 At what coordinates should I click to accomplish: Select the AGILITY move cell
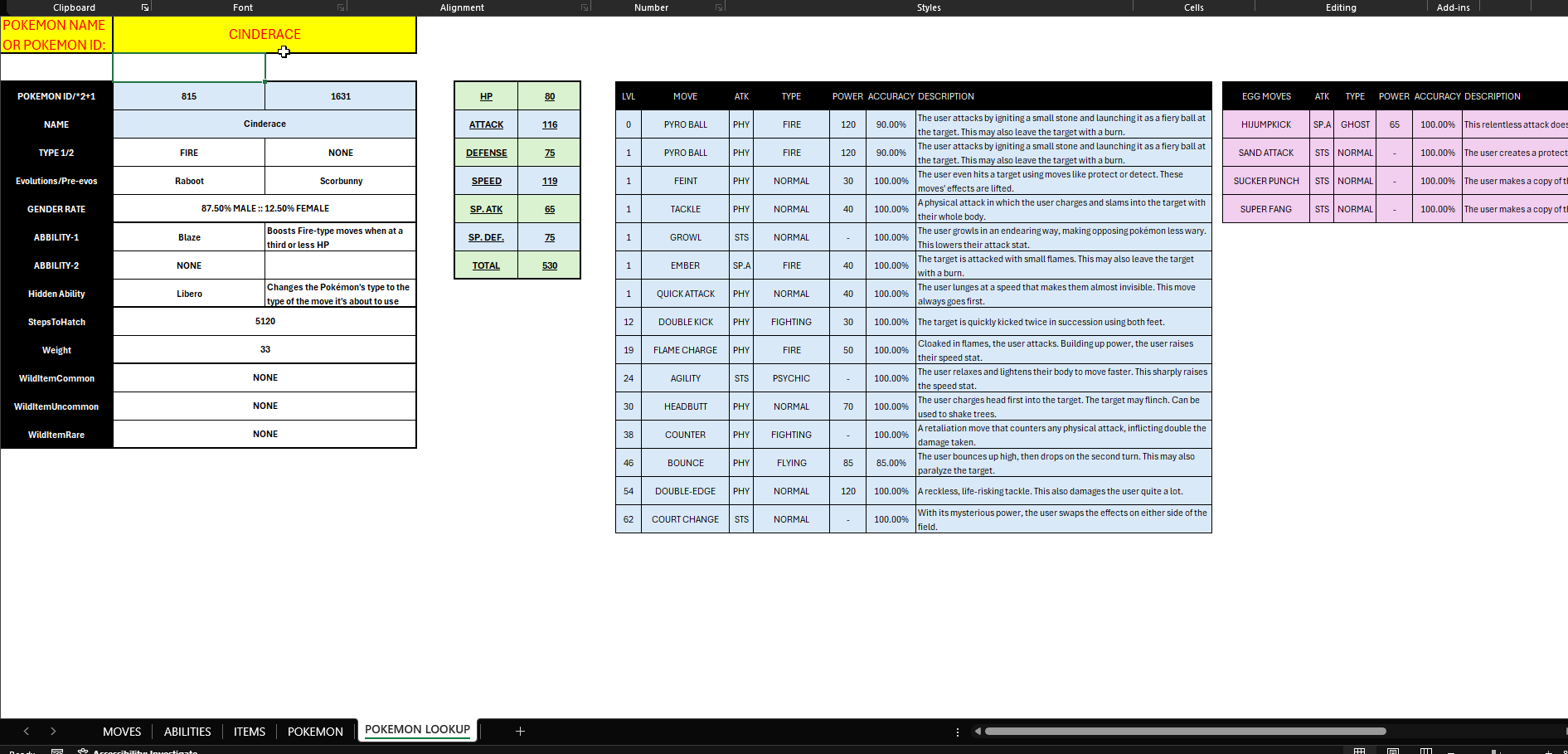685,378
